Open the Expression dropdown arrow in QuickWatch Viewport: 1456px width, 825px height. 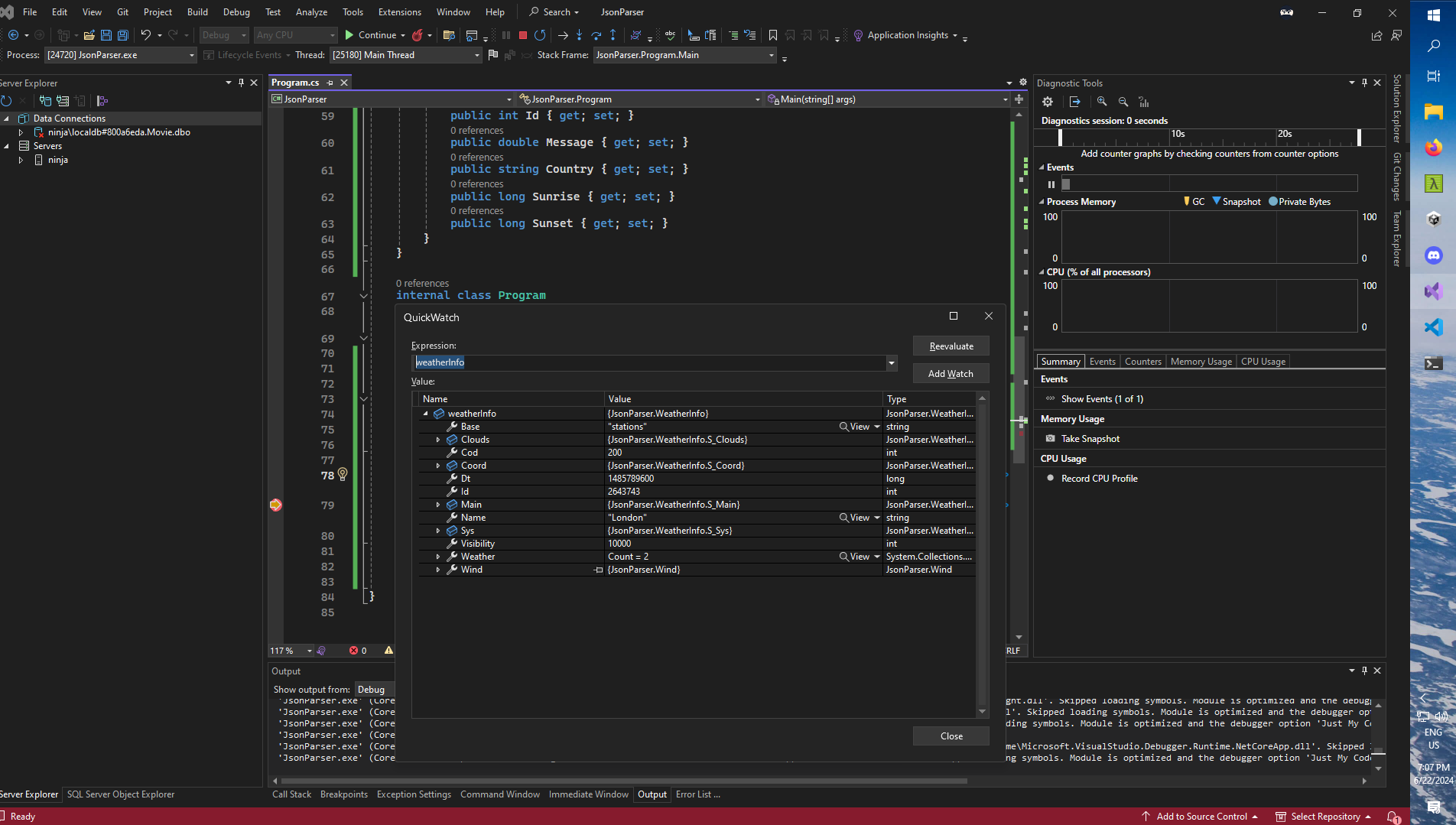coord(891,362)
